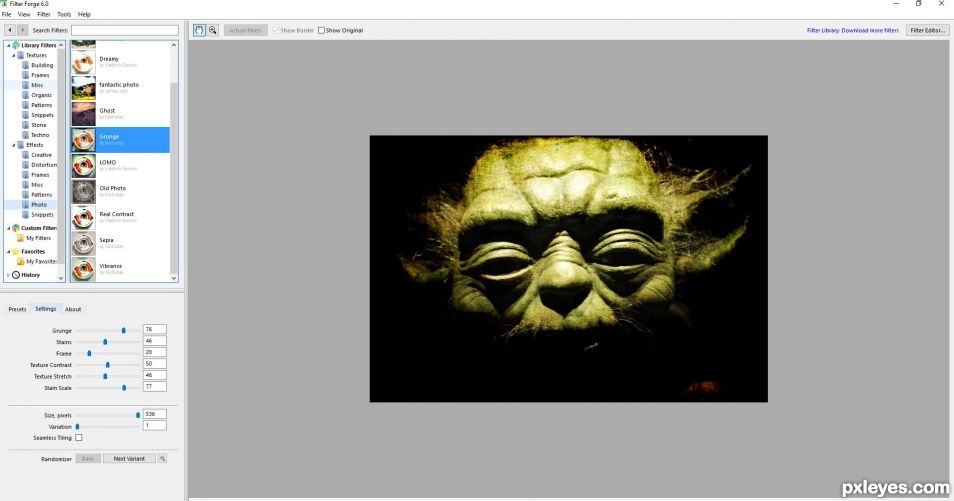Screen dimensions: 954x501
Task: Click the randomizer Back button
Action: [88, 458]
